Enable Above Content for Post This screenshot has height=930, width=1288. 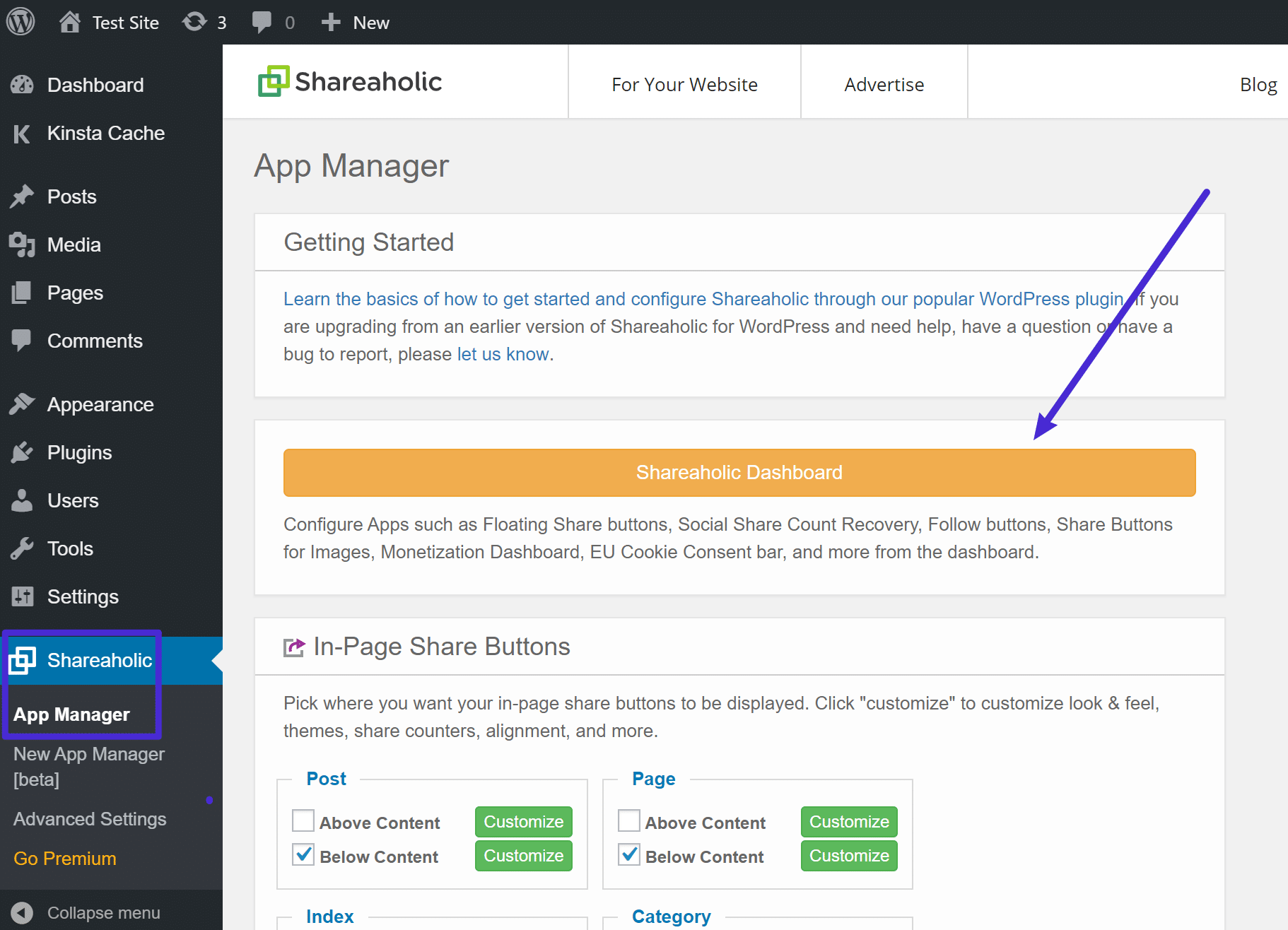303,821
